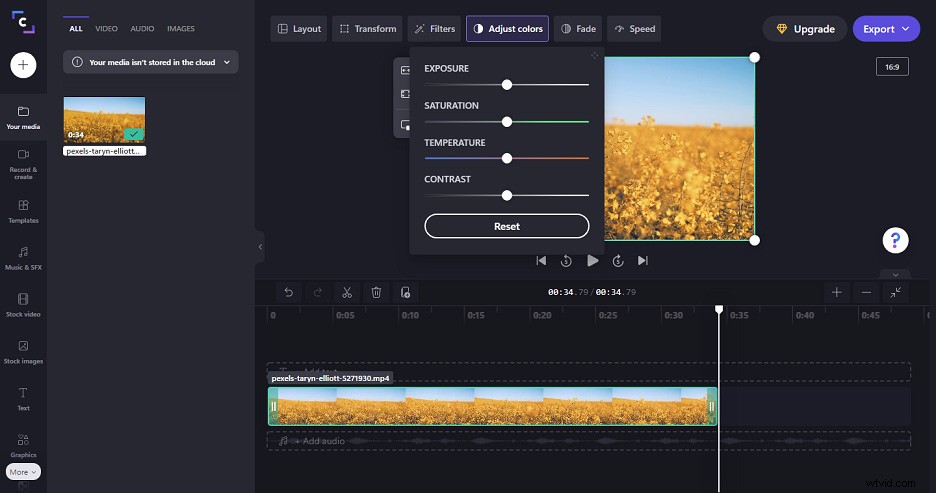This screenshot has height=493, width=936.
Task: Rewind five seconds
Action: pos(566,261)
